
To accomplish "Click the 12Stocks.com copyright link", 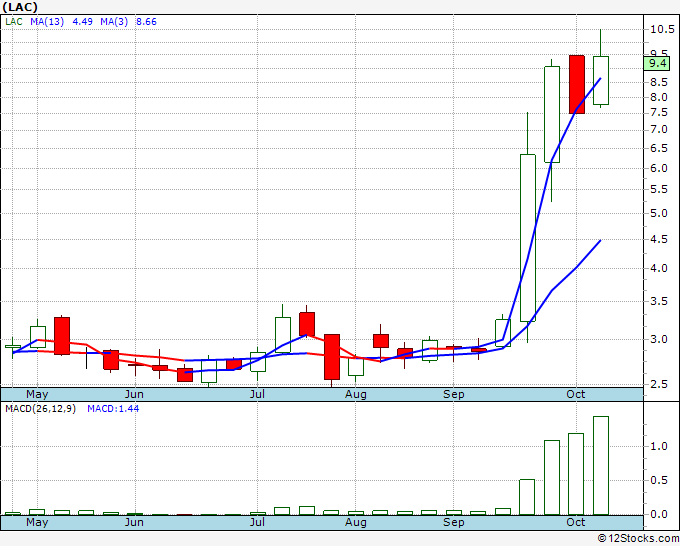I will pyautogui.click(x=638, y=538).
